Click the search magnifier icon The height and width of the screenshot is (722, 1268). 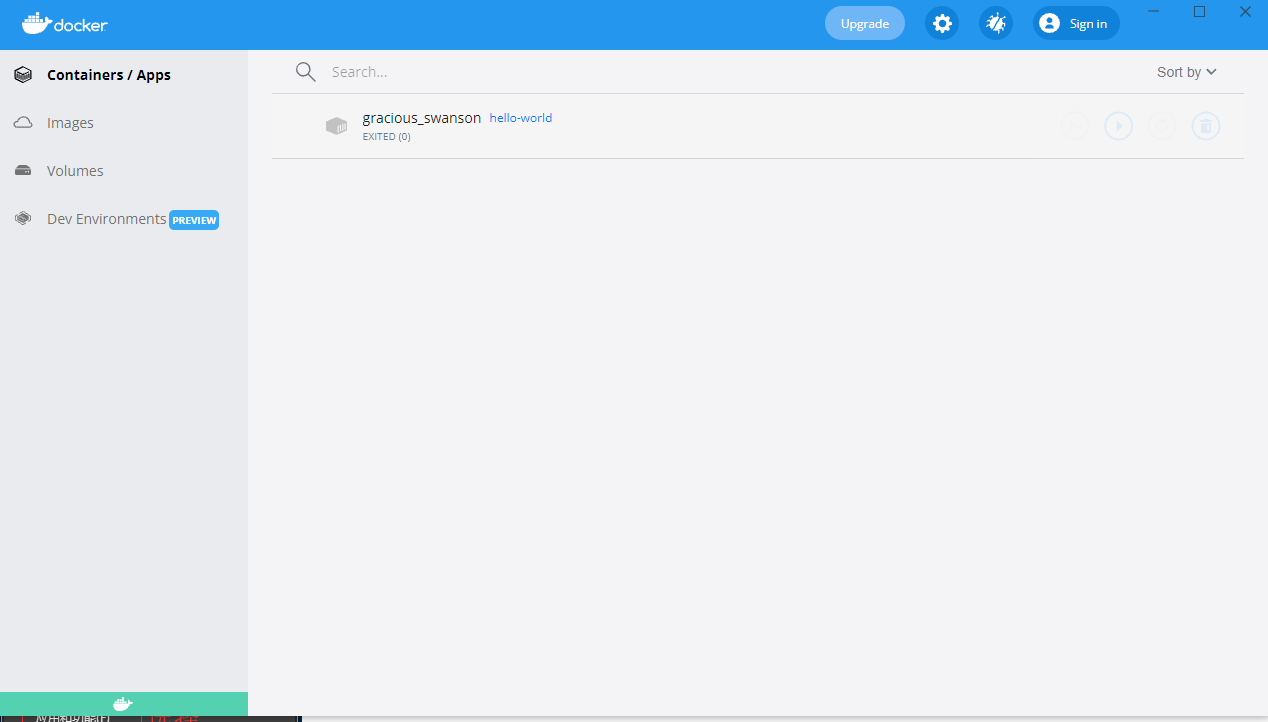[x=306, y=72]
